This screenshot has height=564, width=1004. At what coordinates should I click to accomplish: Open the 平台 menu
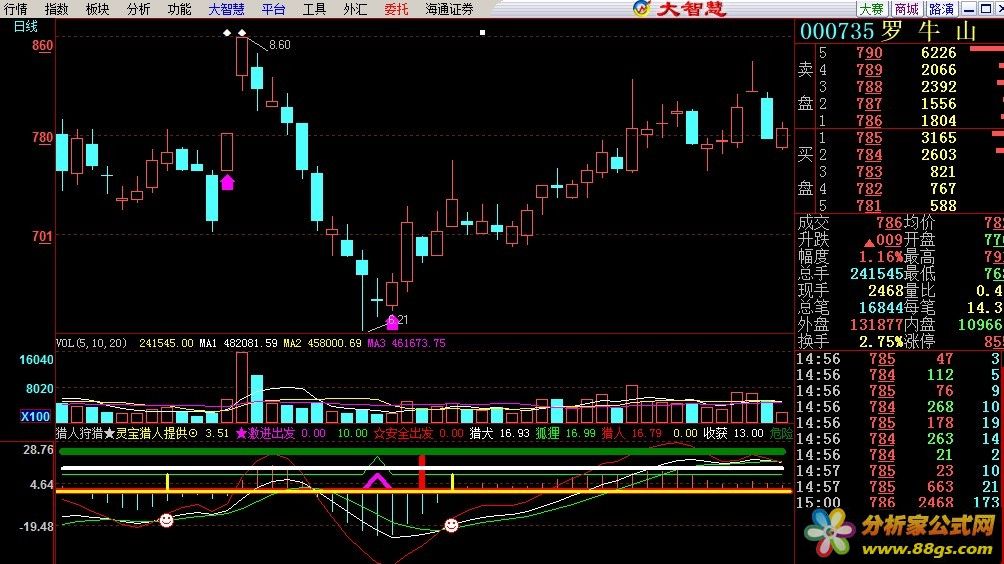pyautogui.click(x=273, y=9)
